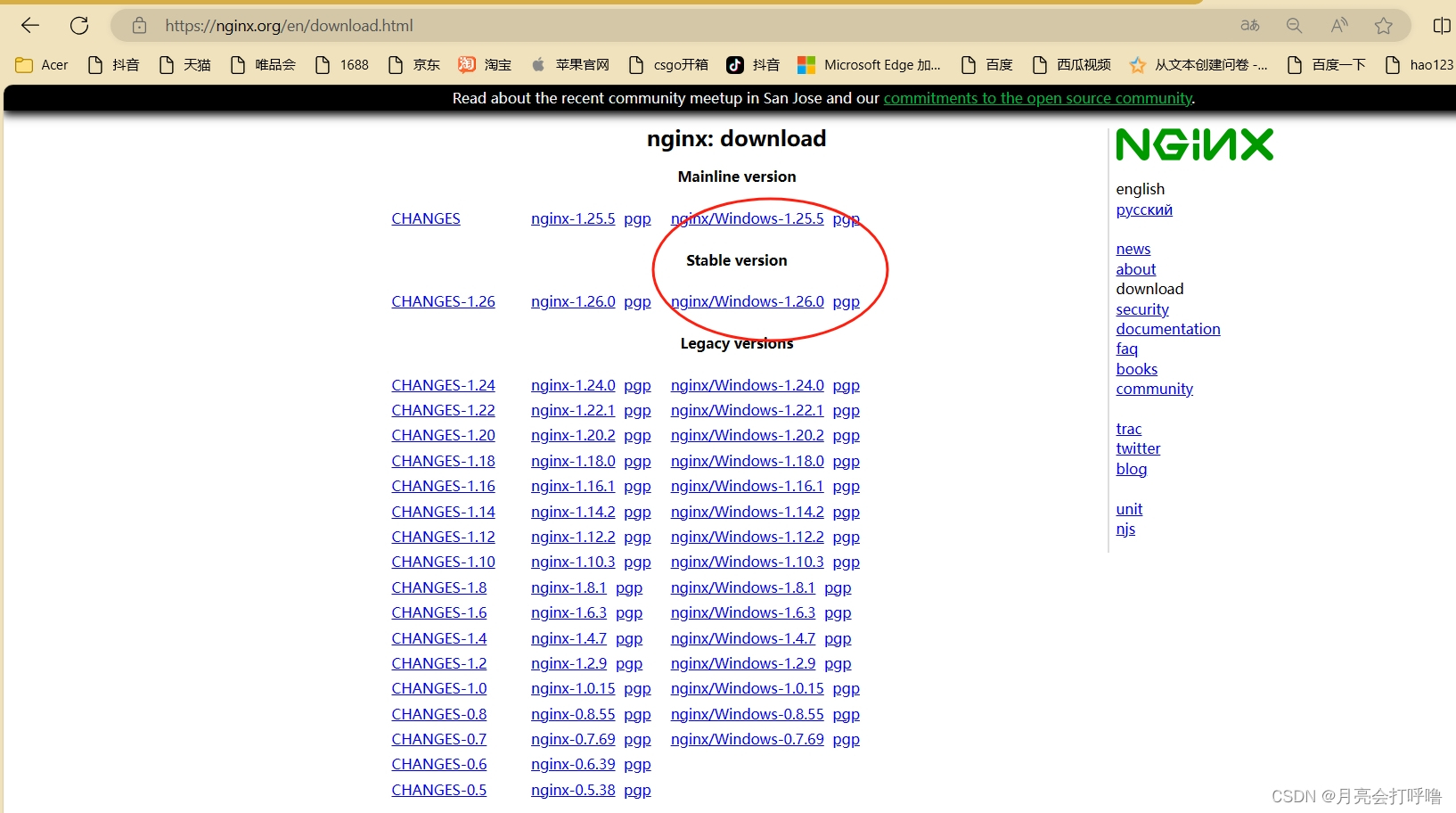Image resolution: width=1456 pixels, height=813 pixels.
Task: Open the community sidebar link
Action: 1154,389
